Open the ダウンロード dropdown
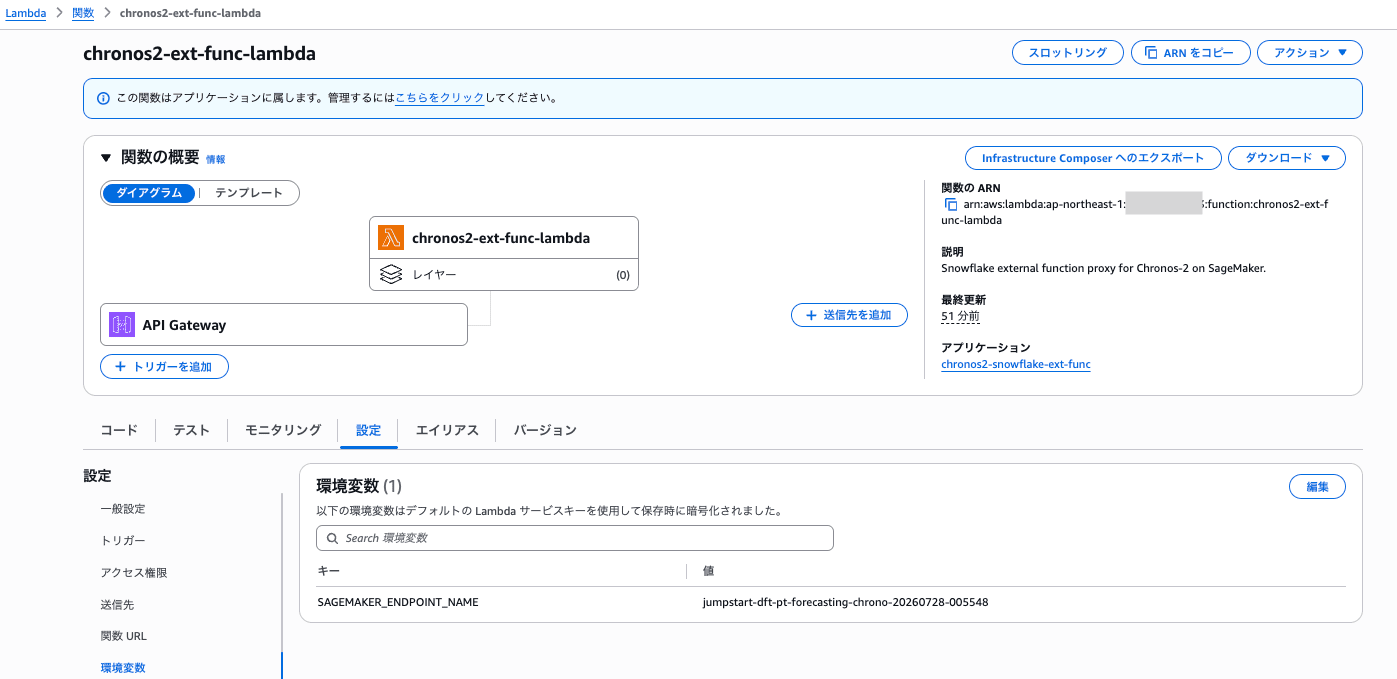This screenshot has height=679, width=1397. (x=1287, y=158)
